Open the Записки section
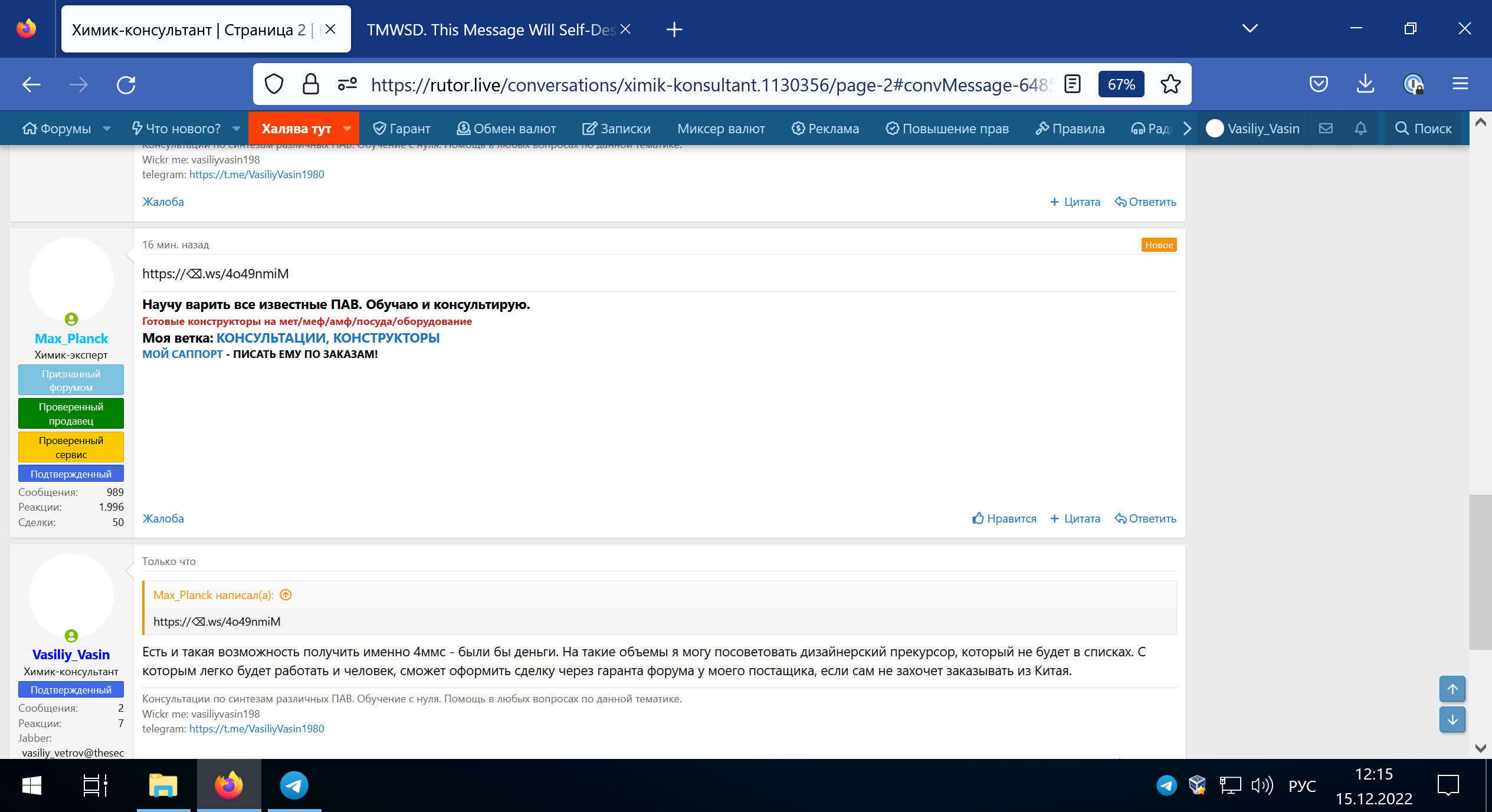This screenshot has width=1492, height=812. [617, 129]
